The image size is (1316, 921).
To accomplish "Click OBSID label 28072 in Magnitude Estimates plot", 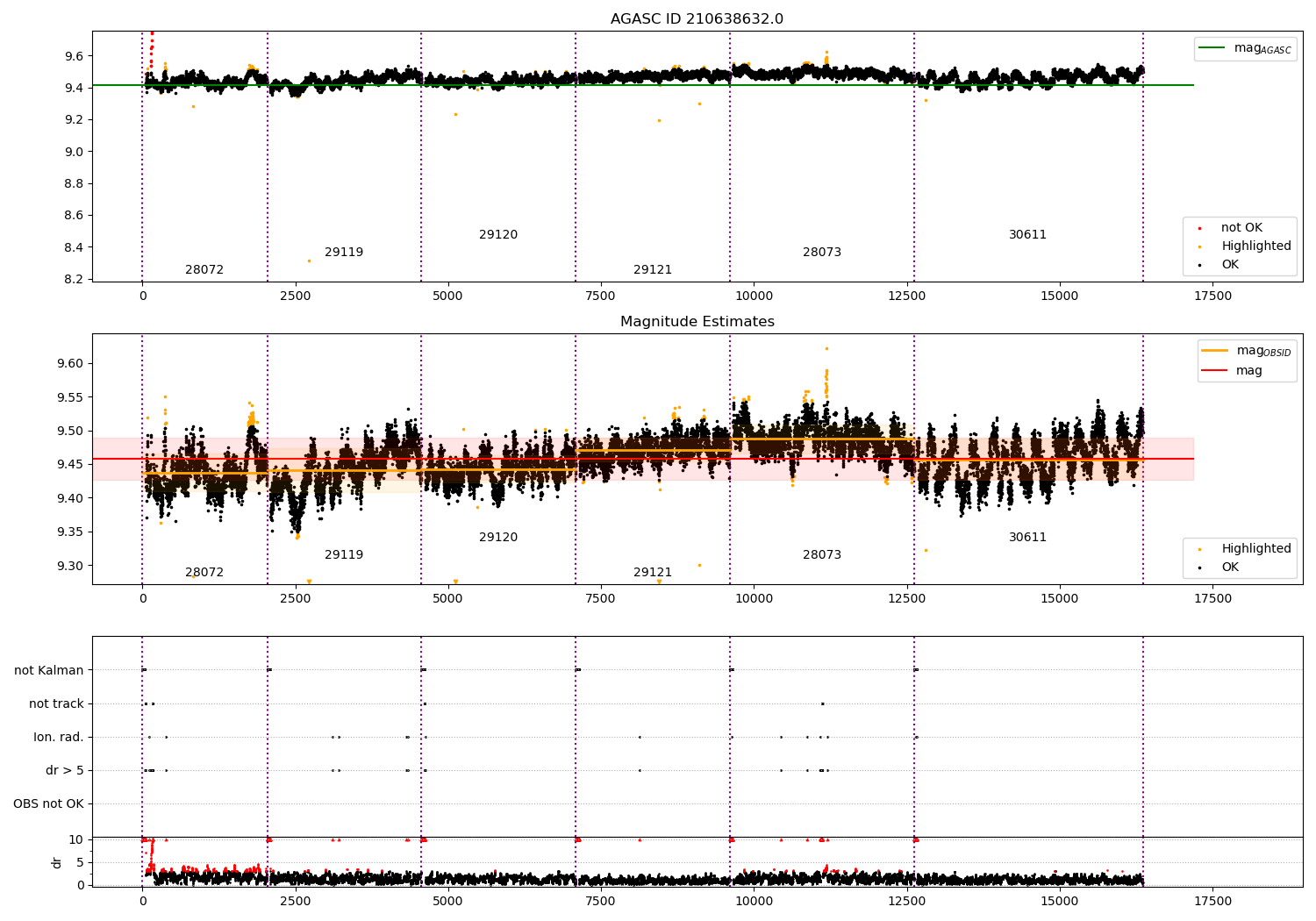I will click(204, 573).
